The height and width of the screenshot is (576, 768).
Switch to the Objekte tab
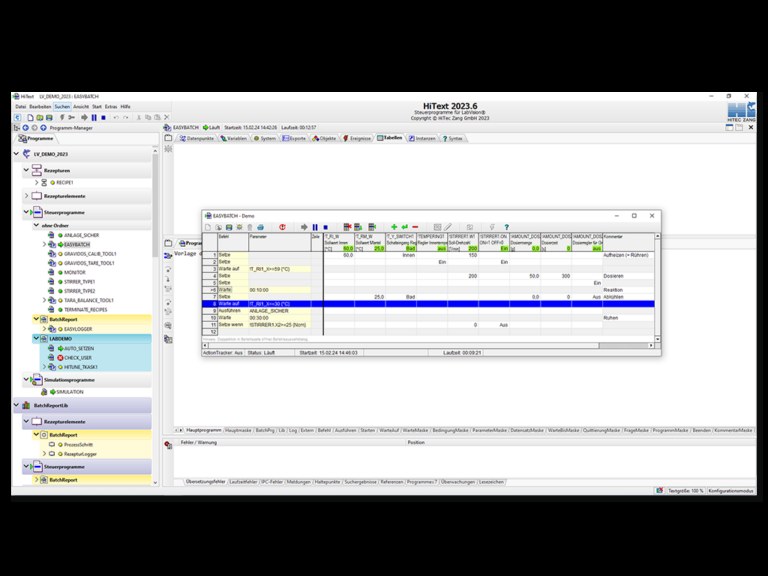pos(324,139)
